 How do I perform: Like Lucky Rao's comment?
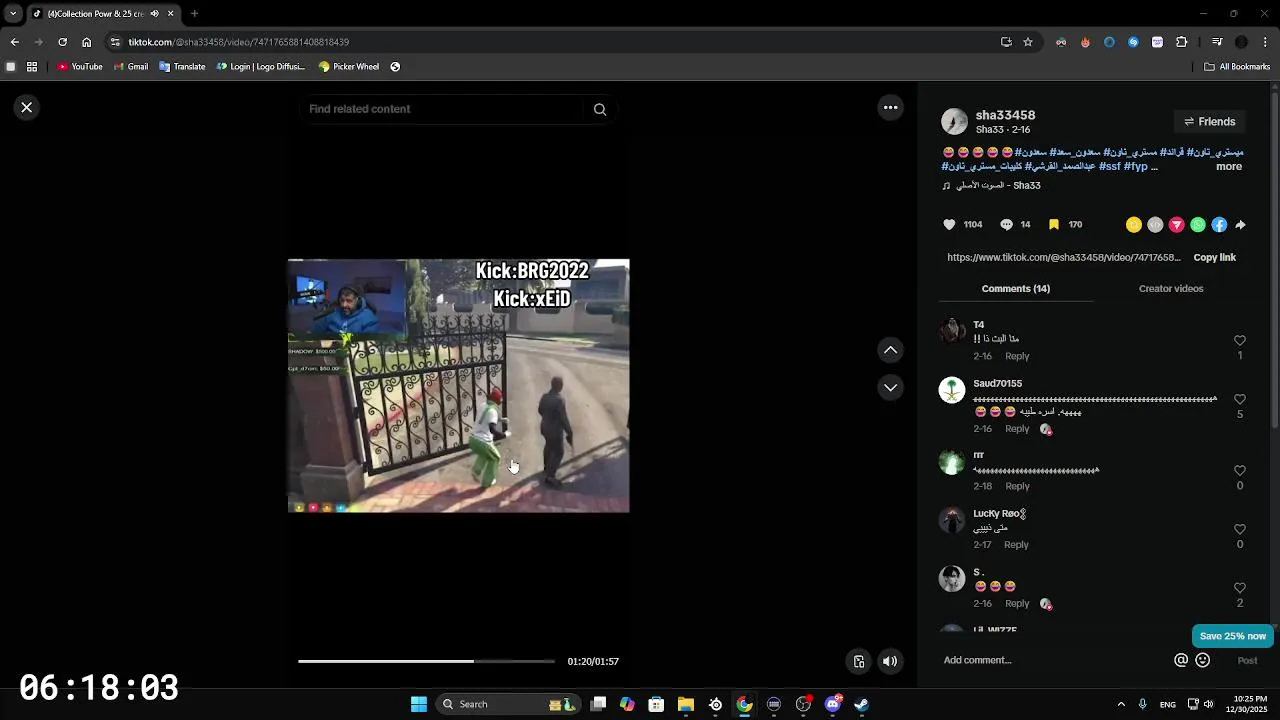(1240, 530)
